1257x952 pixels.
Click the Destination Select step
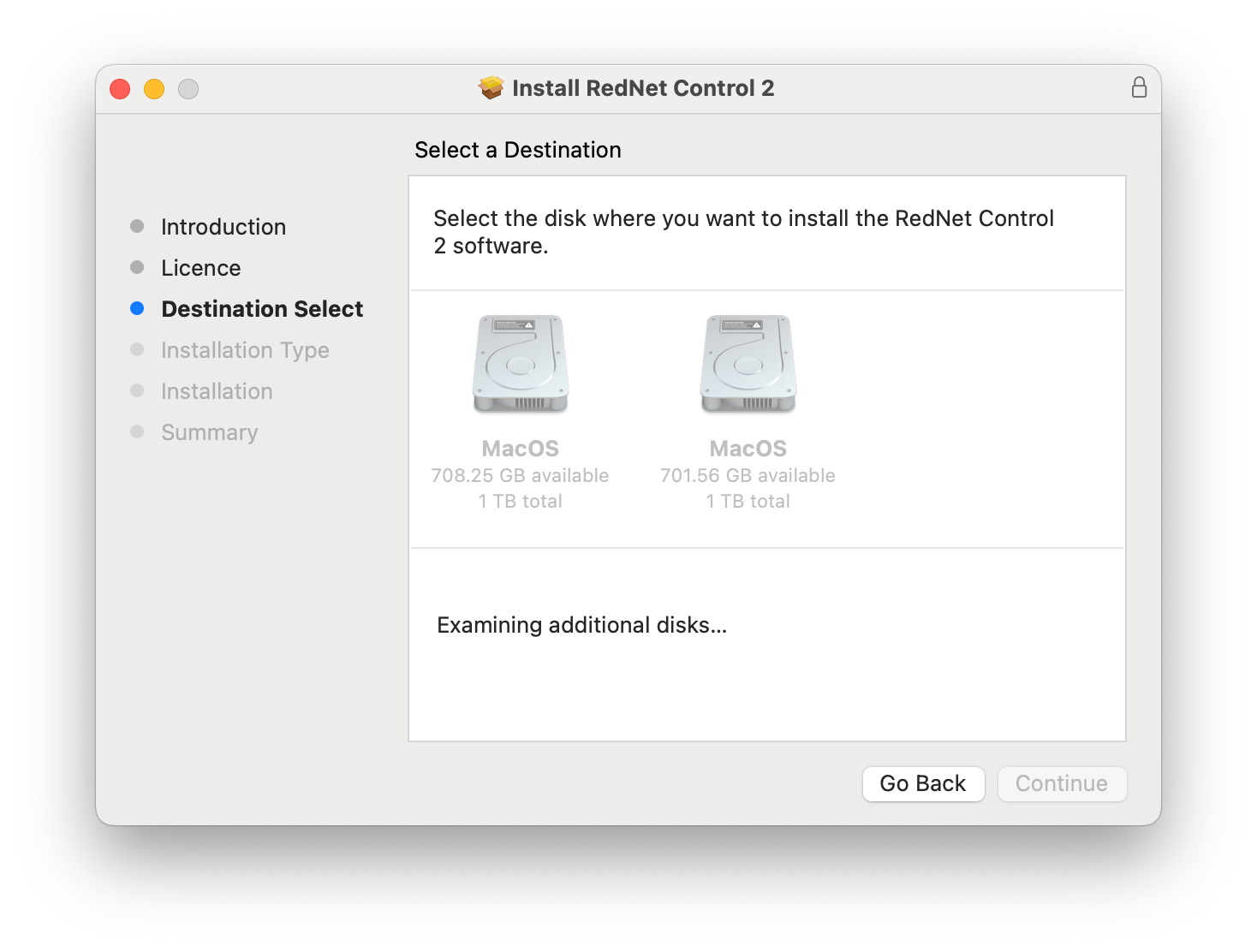click(262, 309)
